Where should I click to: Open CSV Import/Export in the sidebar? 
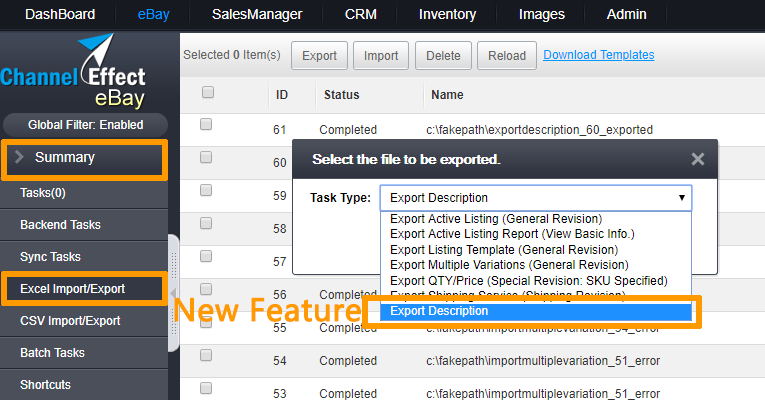pyautogui.click(x=84, y=321)
